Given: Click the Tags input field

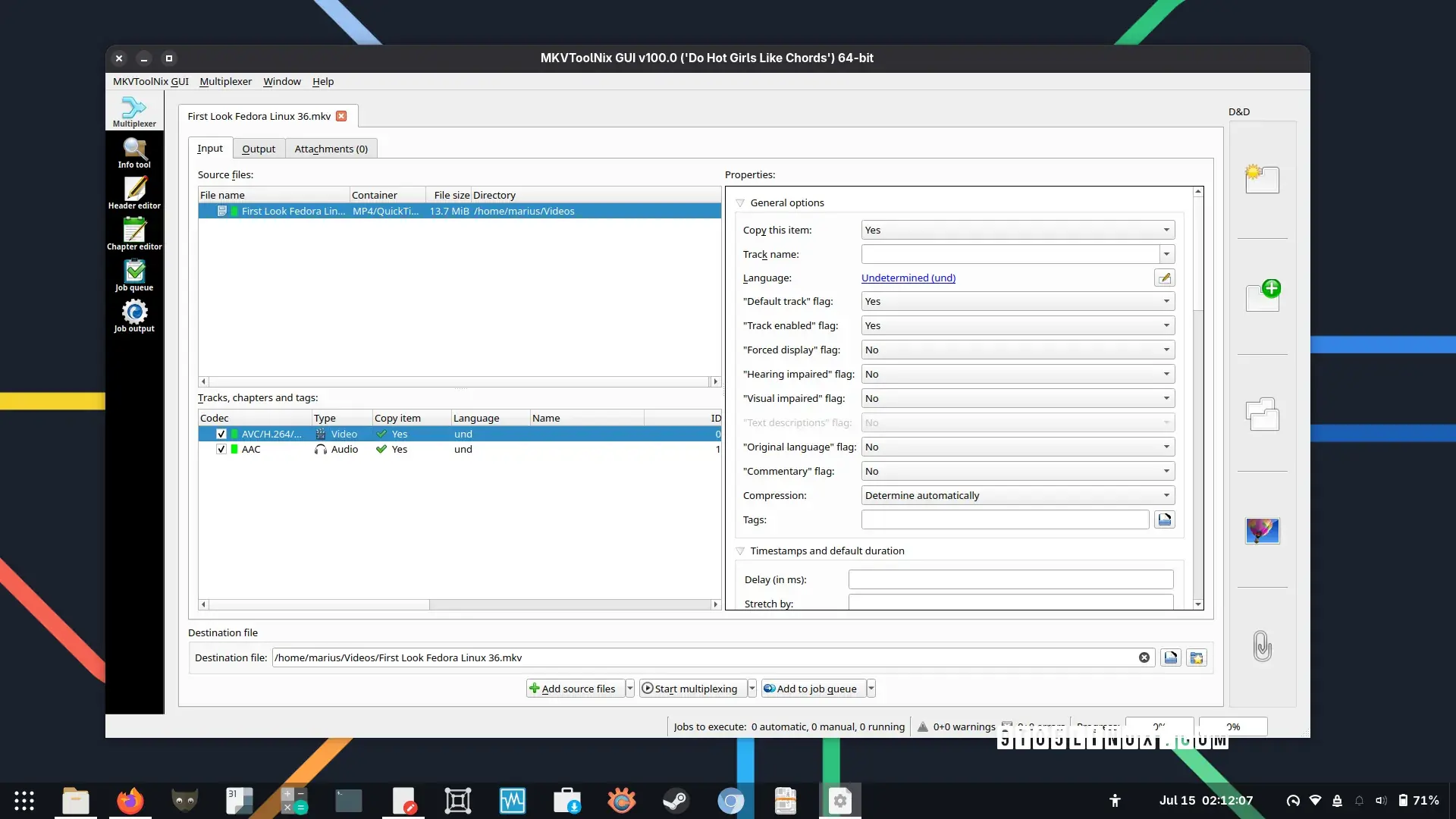Looking at the screenshot, I should [x=1006, y=519].
